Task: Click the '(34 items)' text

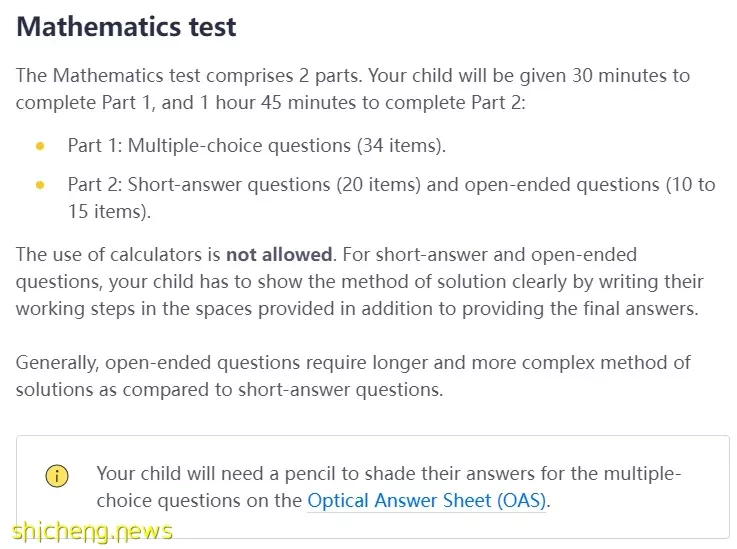Action: click(x=401, y=146)
